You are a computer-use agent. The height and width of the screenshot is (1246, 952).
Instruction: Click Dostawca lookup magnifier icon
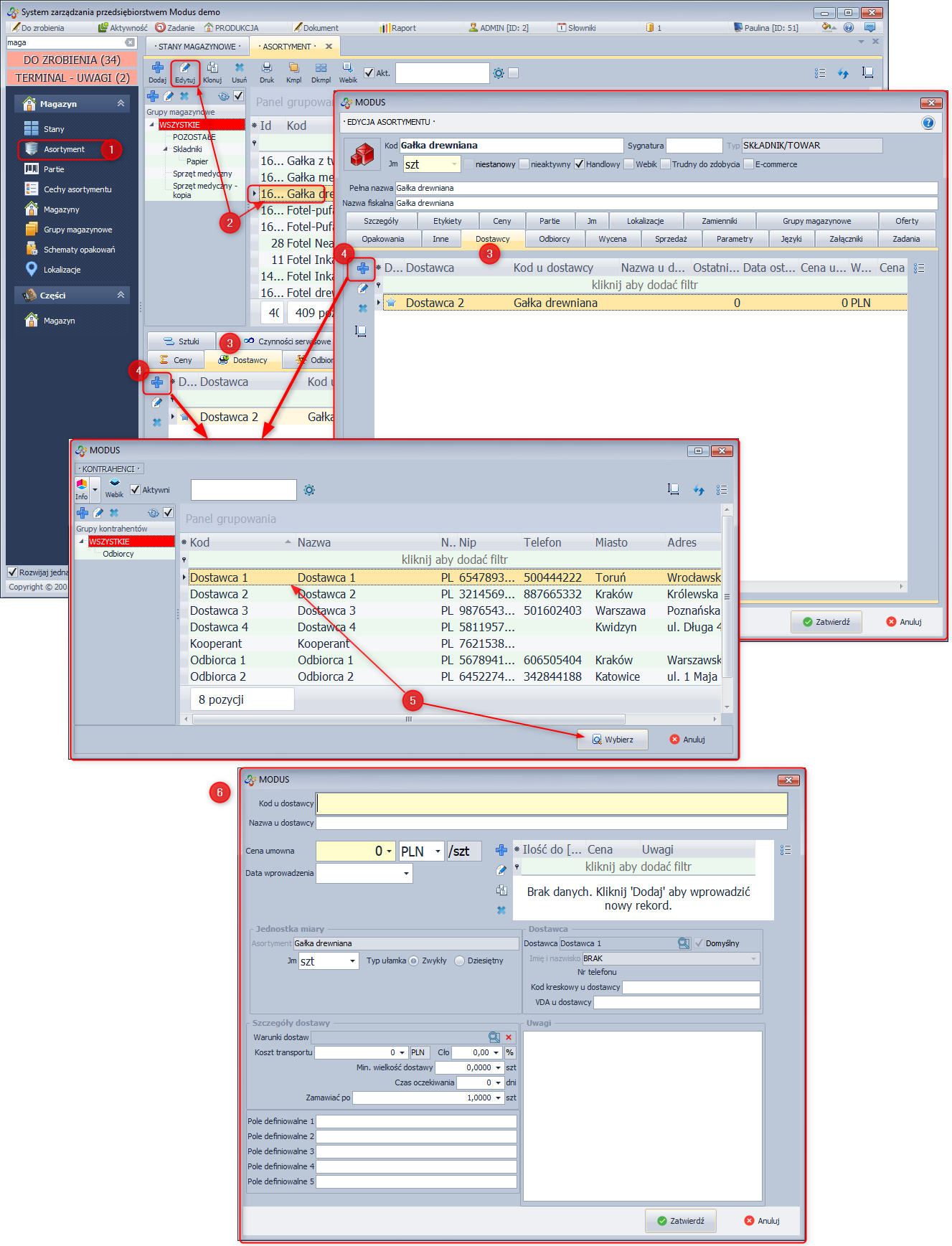point(684,943)
